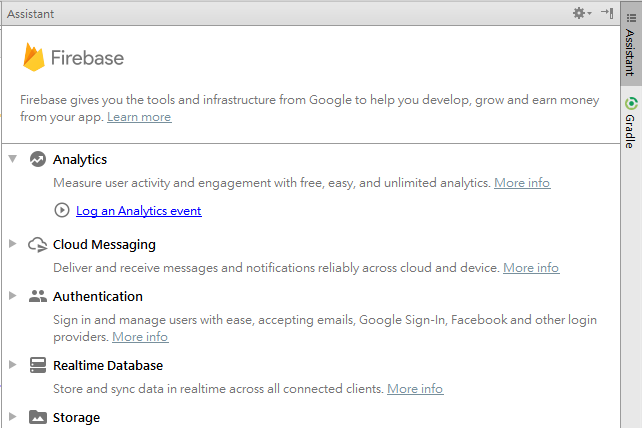Collapse the Analytics section

[12, 159]
